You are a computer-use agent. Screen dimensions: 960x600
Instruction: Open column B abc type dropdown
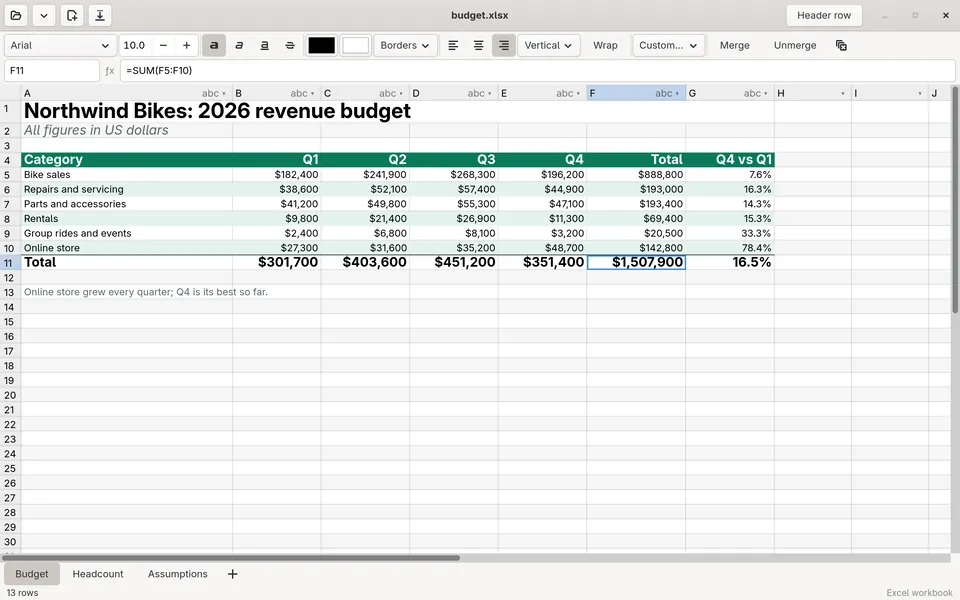click(x=302, y=93)
